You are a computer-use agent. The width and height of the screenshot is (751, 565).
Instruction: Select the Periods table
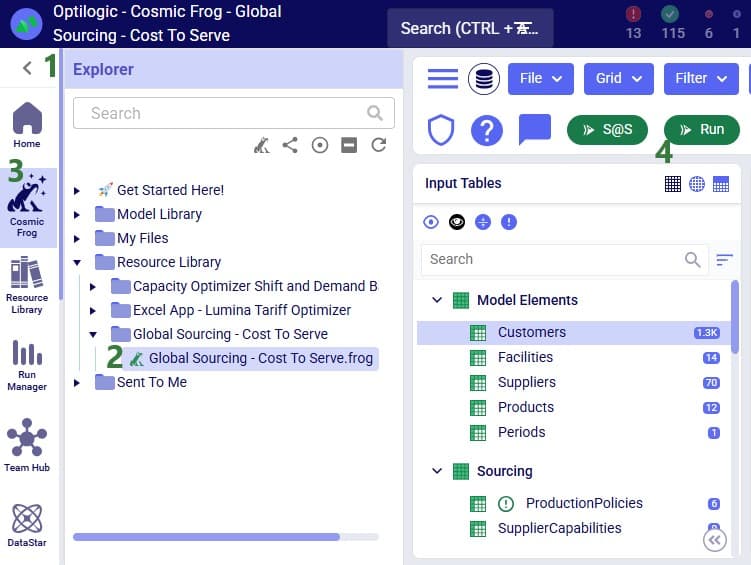(x=574, y=432)
